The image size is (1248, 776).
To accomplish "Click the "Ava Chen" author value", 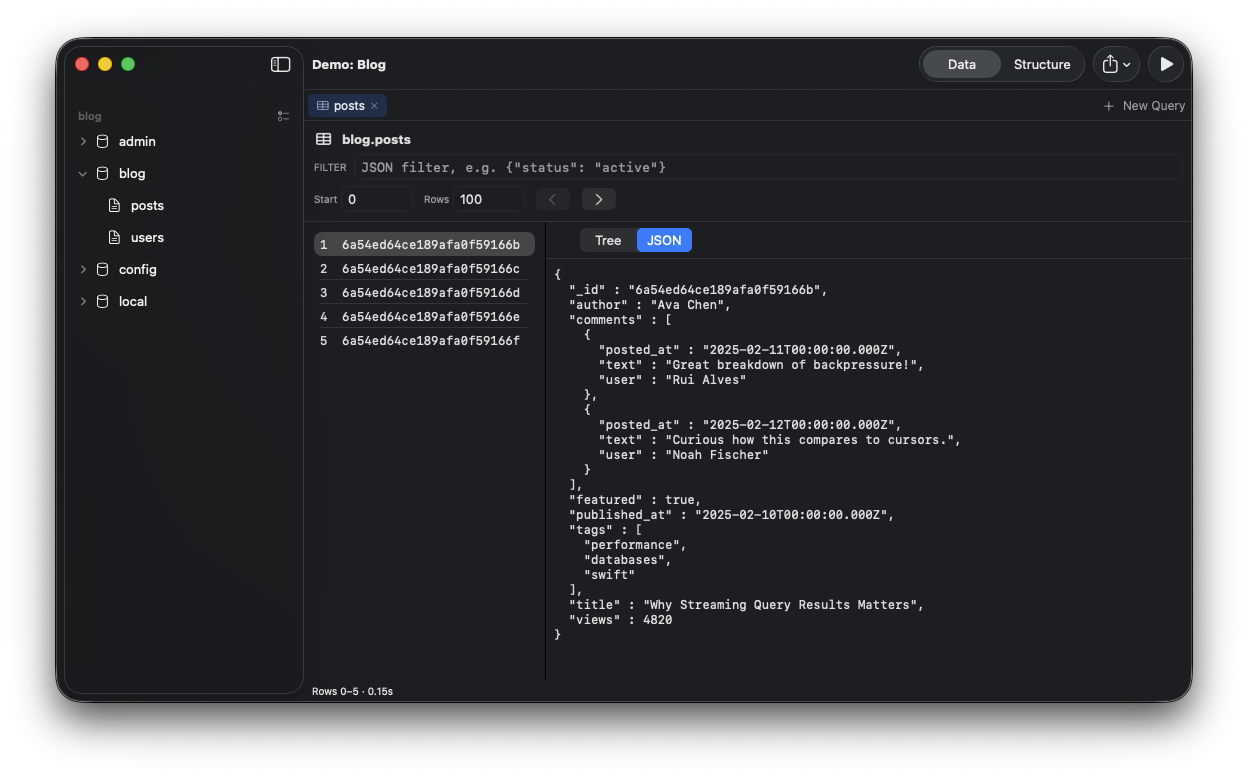I will click(687, 305).
